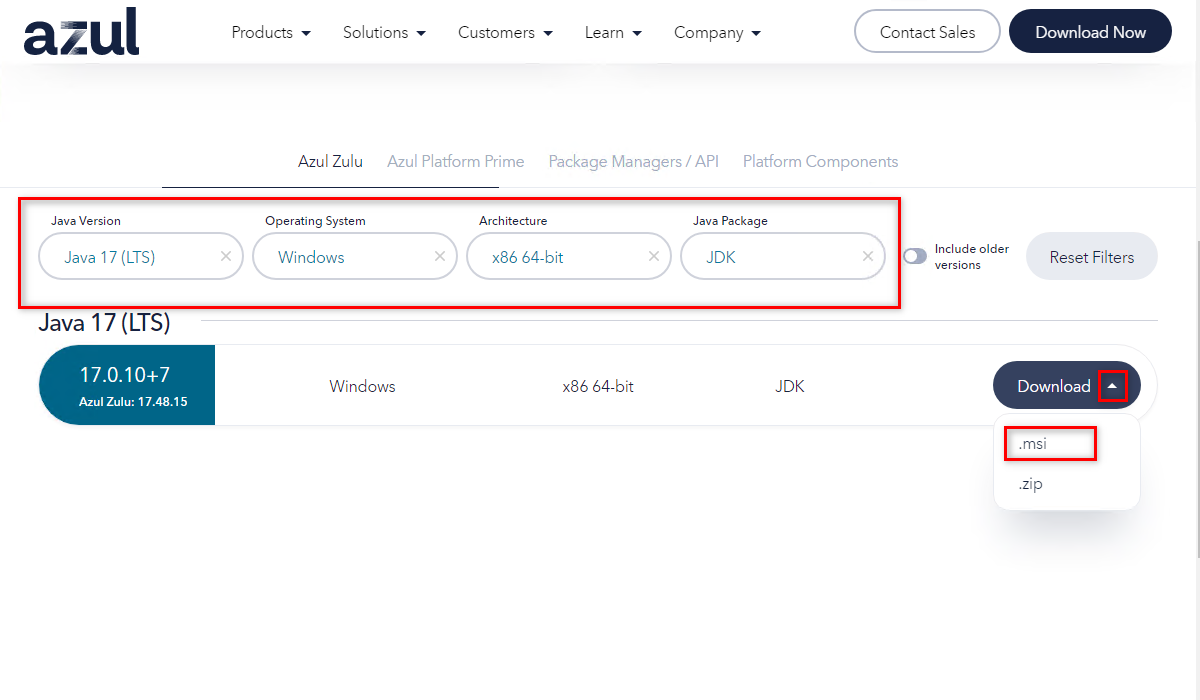Click the azul logo
The image size is (1200, 700).
point(82,31)
